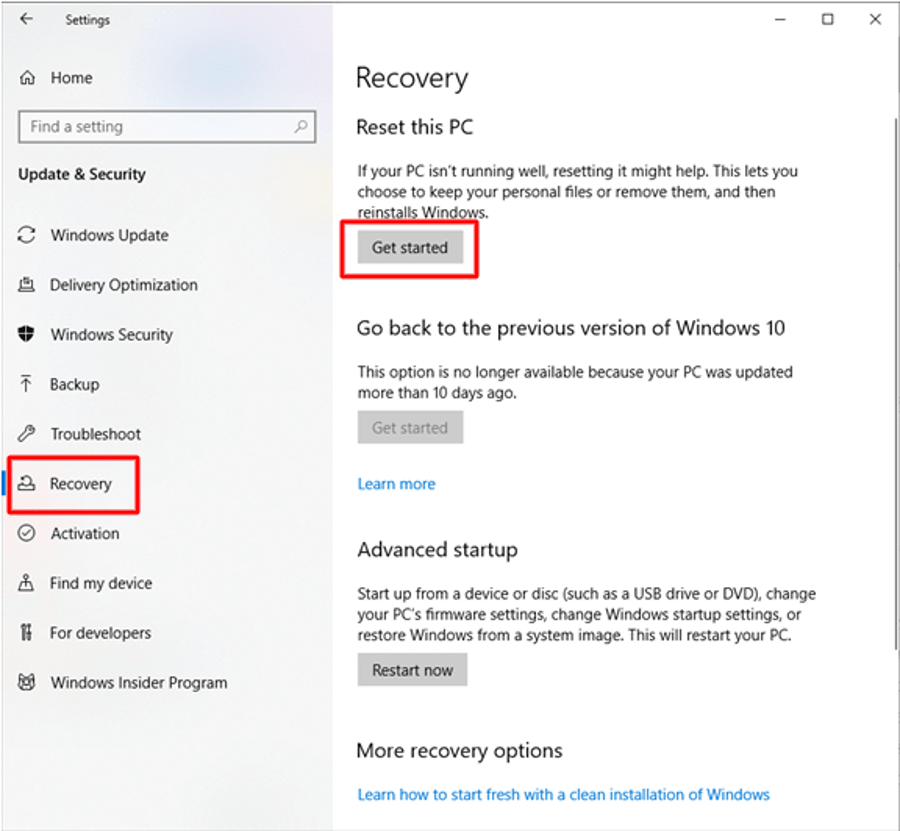This screenshot has width=900, height=831.
Task: Click the More recovery options heading
Action: [x=459, y=750]
